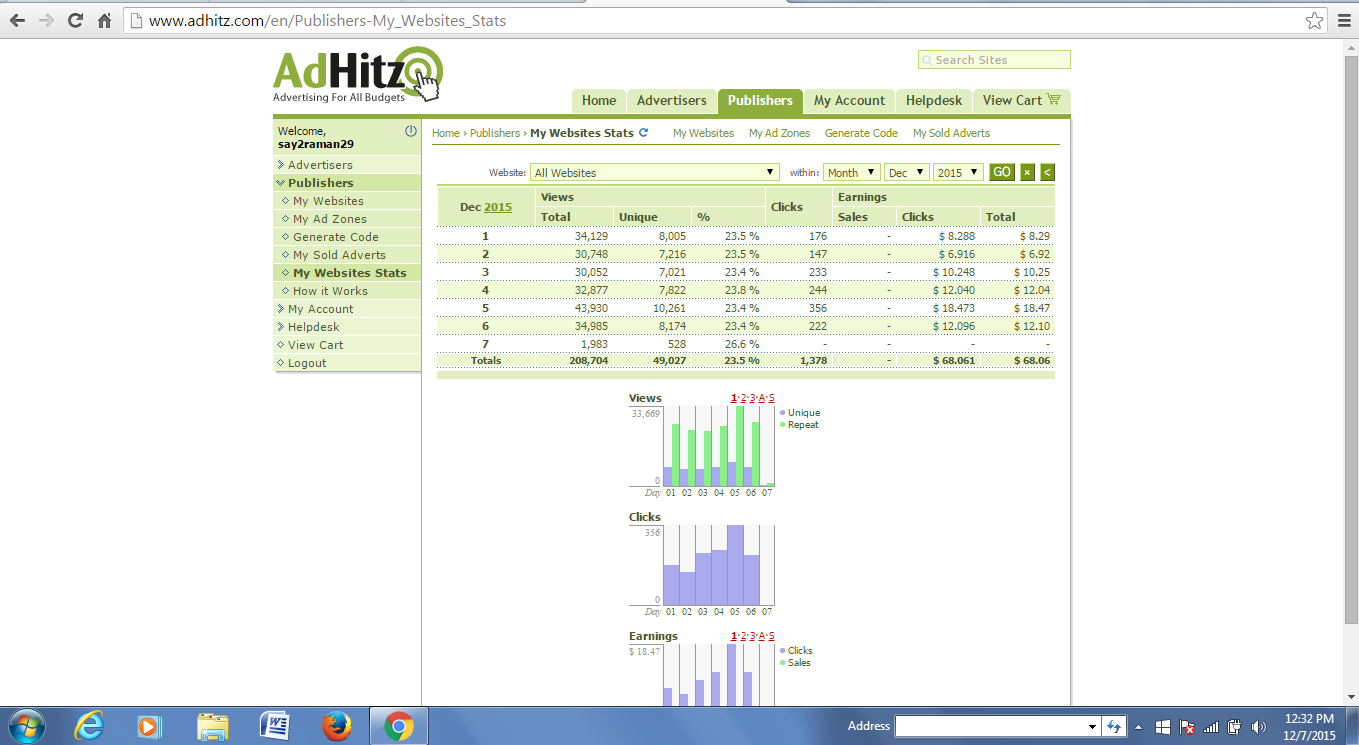Reload the page with the browser refresh button

[75, 20]
